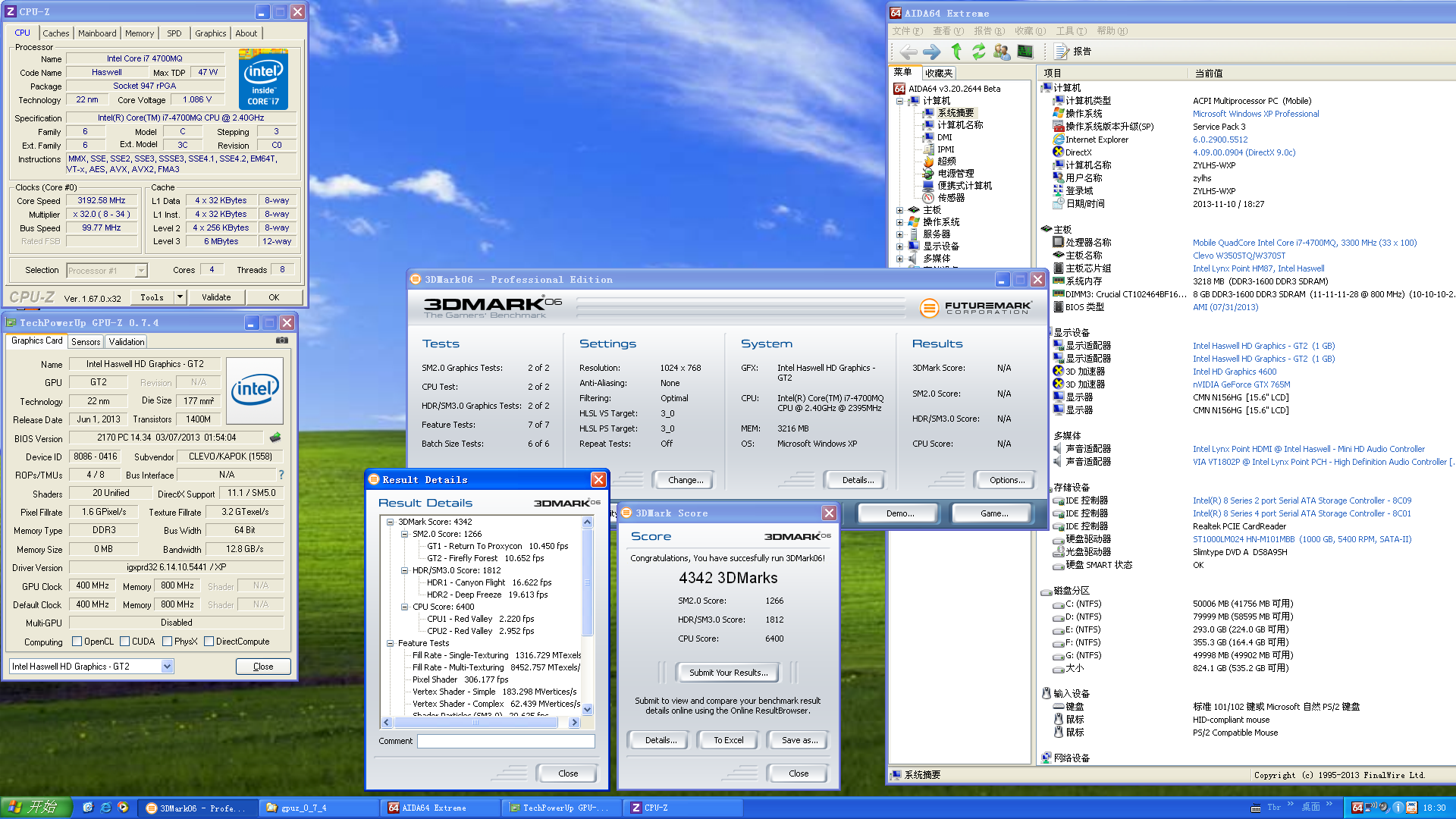
Task: Expand 主板 node in AIDA64 tree
Action: (899, 210)
